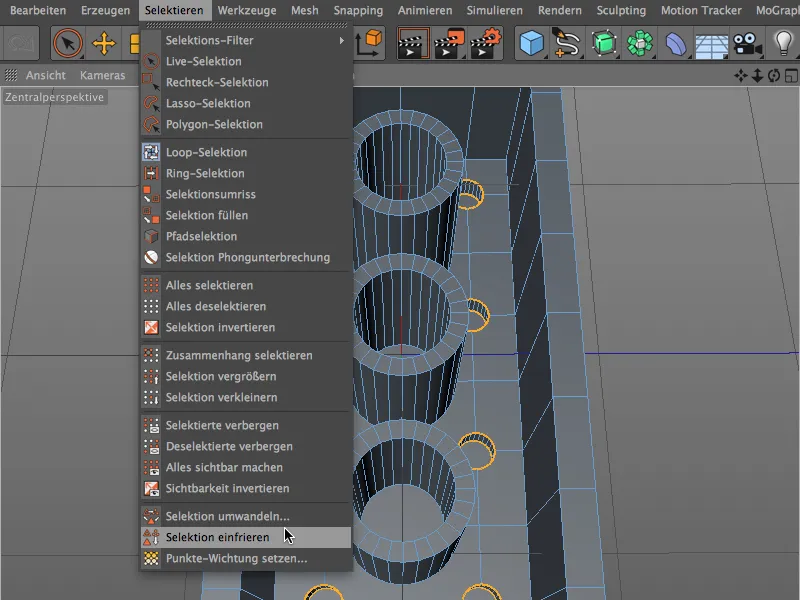This screenshot has height=600, width=800.
Task: Choose Alles selektieren
Action: 246,285
